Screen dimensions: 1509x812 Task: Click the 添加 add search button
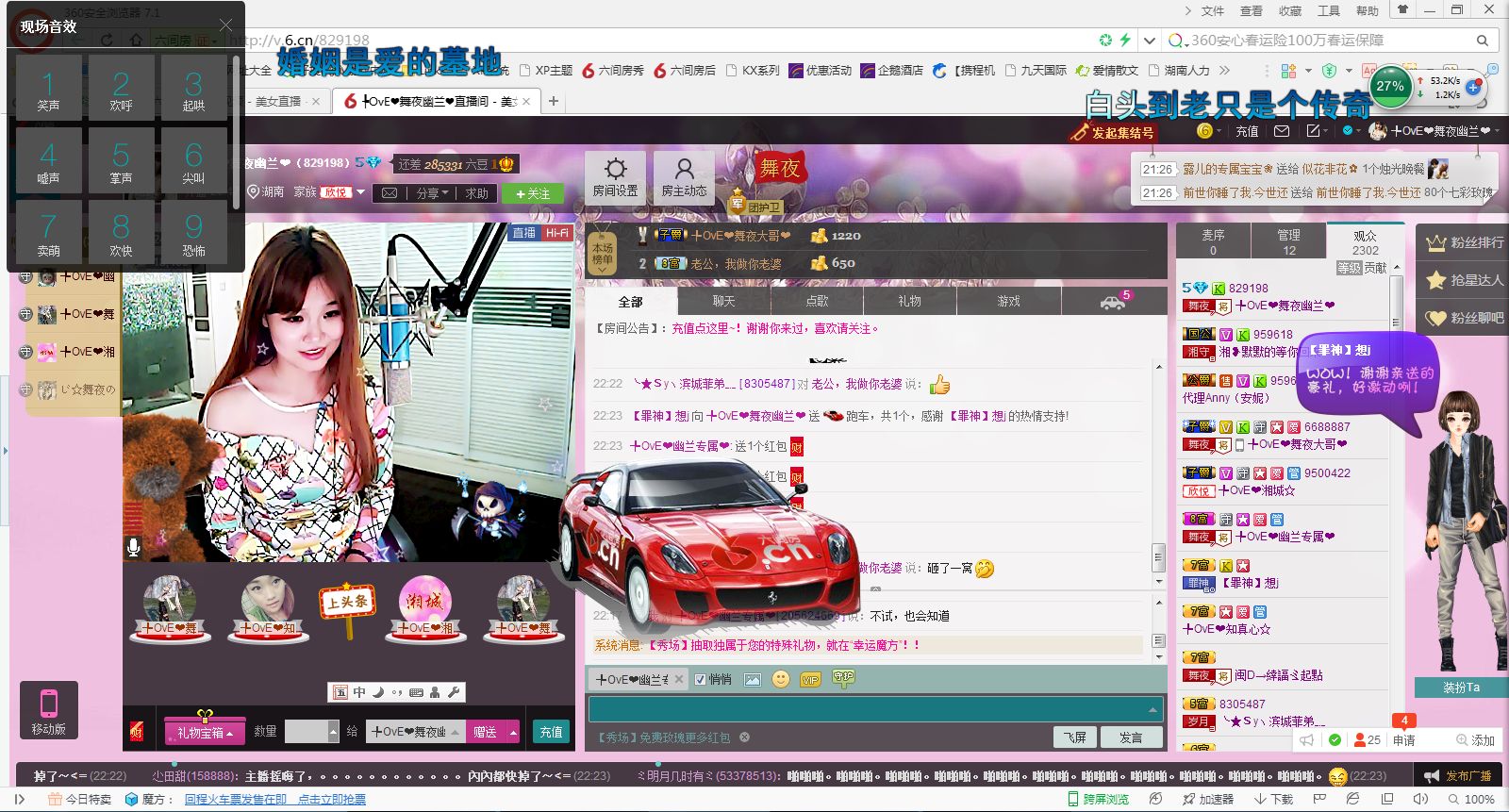pos(1476,740)
